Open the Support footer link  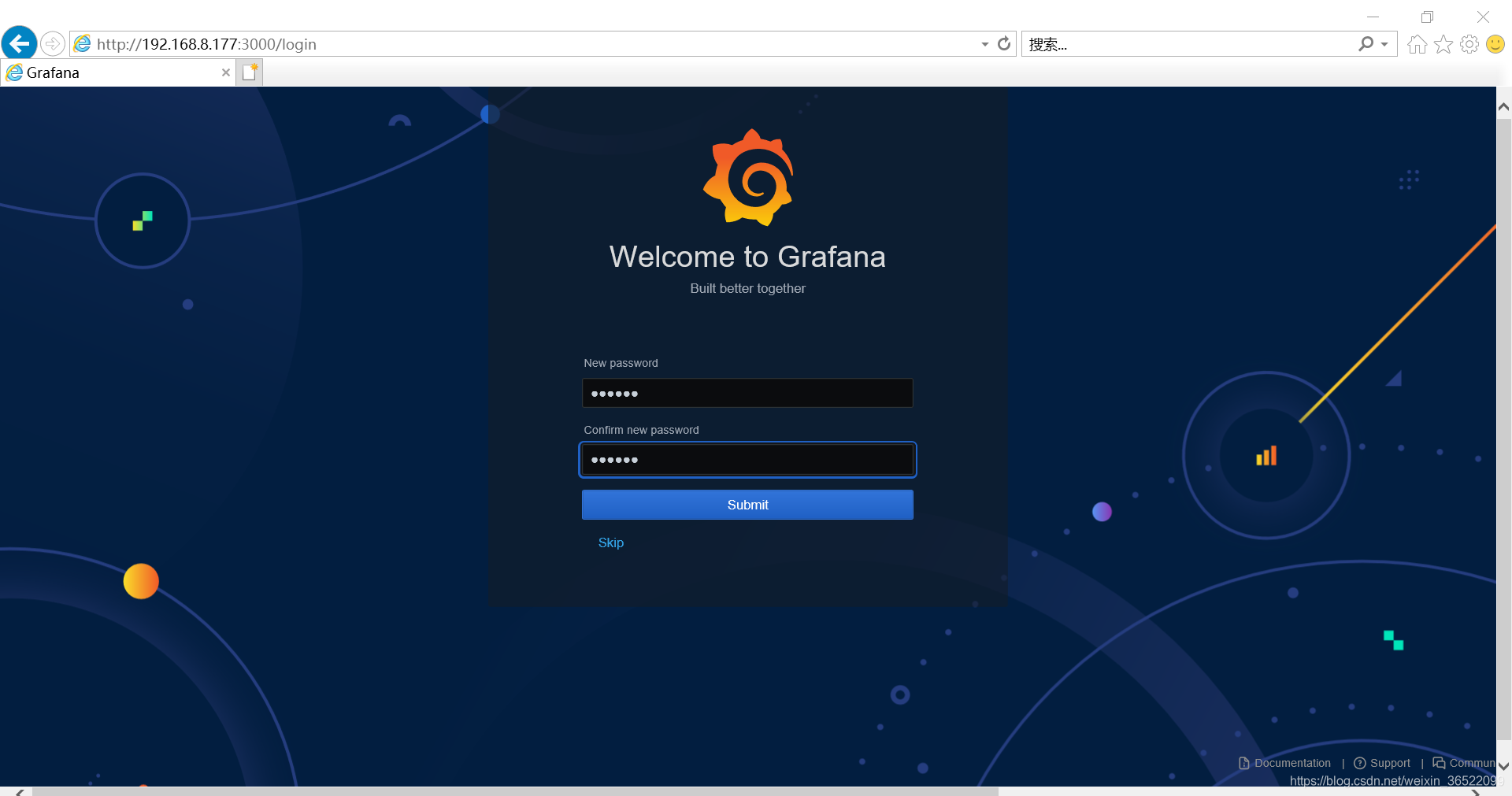[x=1382, y=763]
